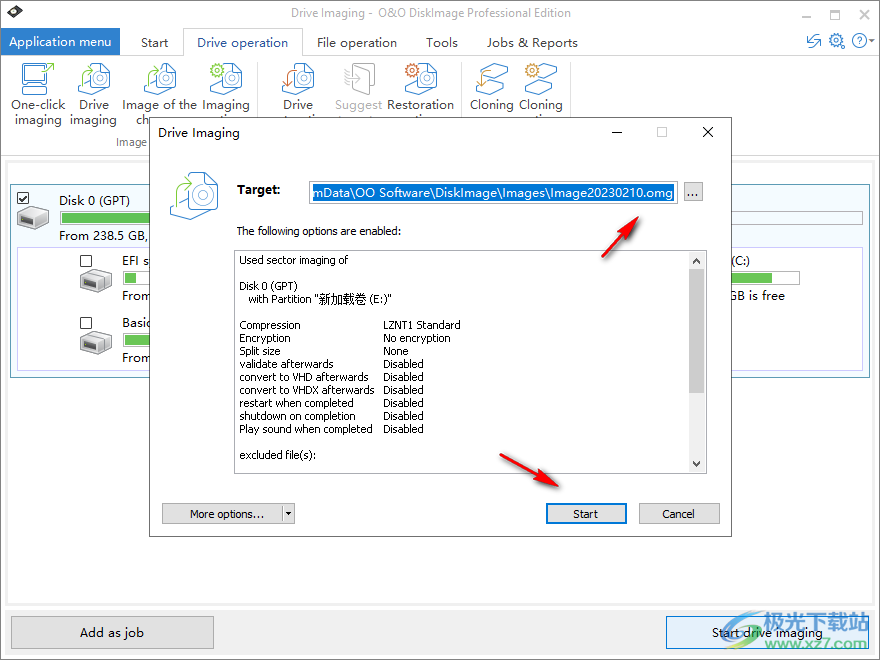Click the Suggest restoration icon
The height and width of the screenshot is (660, 880).
tap(359, 79)
